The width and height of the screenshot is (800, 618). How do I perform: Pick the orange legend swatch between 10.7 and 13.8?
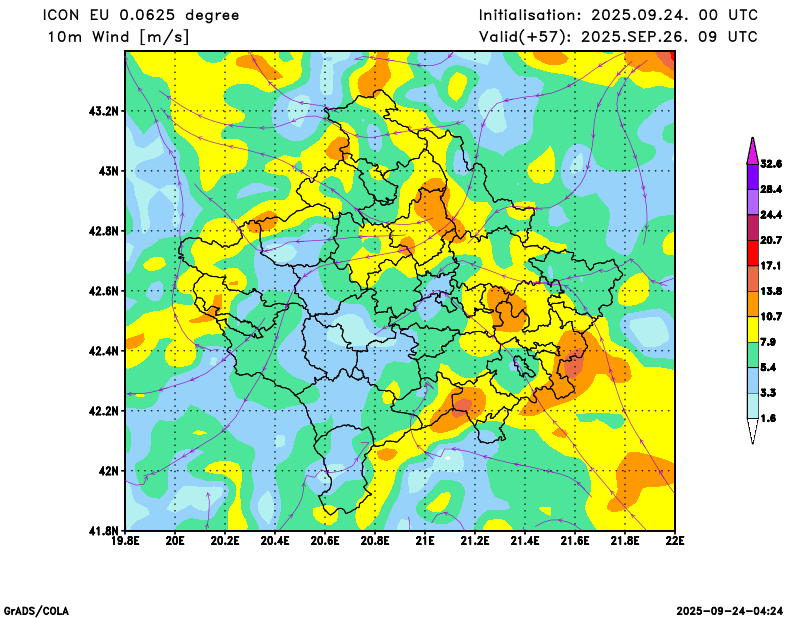pyautogui.click(x=752, y=303)
